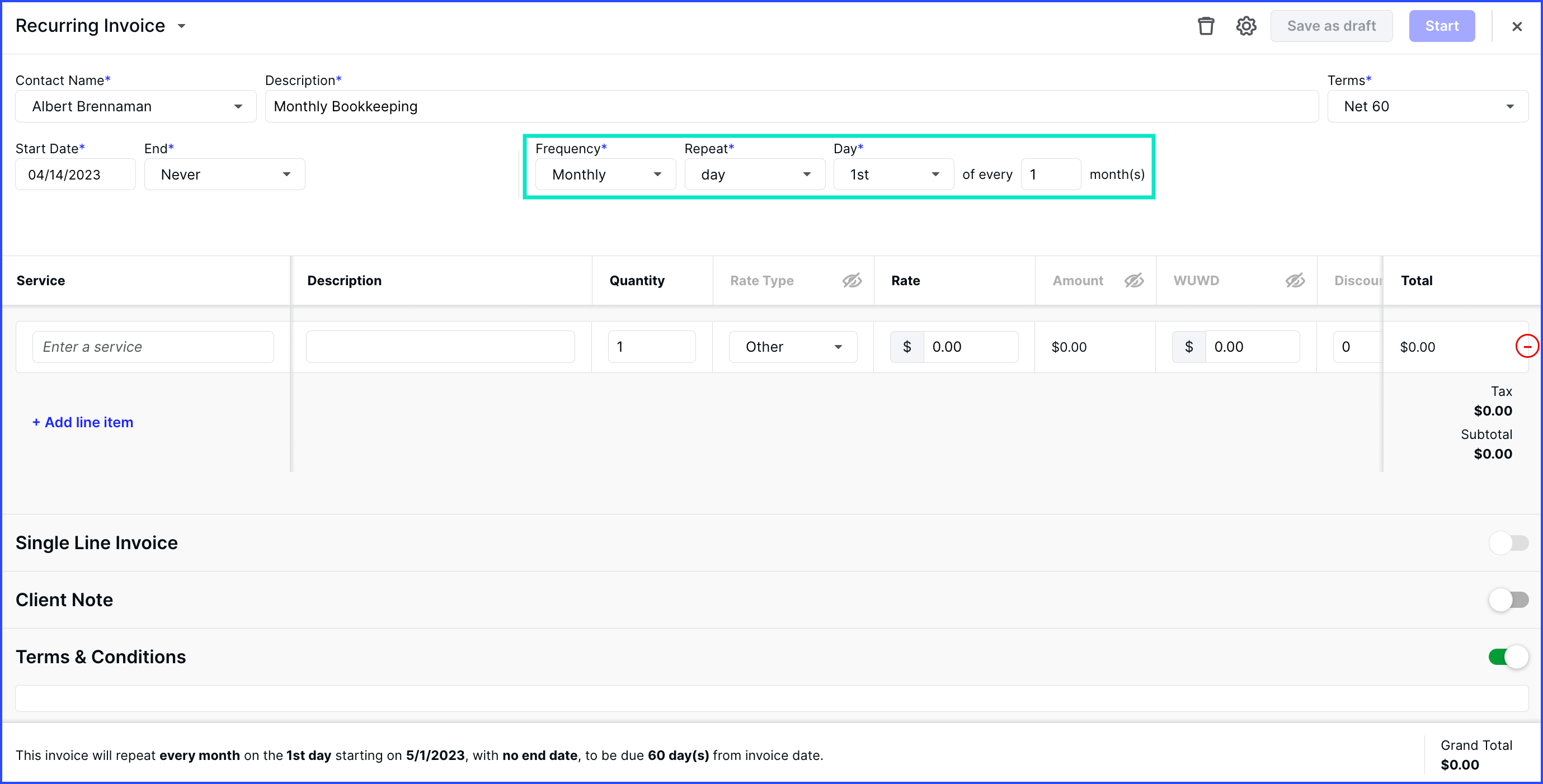Screen dimensions: 1543x784
Task: Hide the WUWD column with the eye icon
Action: coord(1295,280)
